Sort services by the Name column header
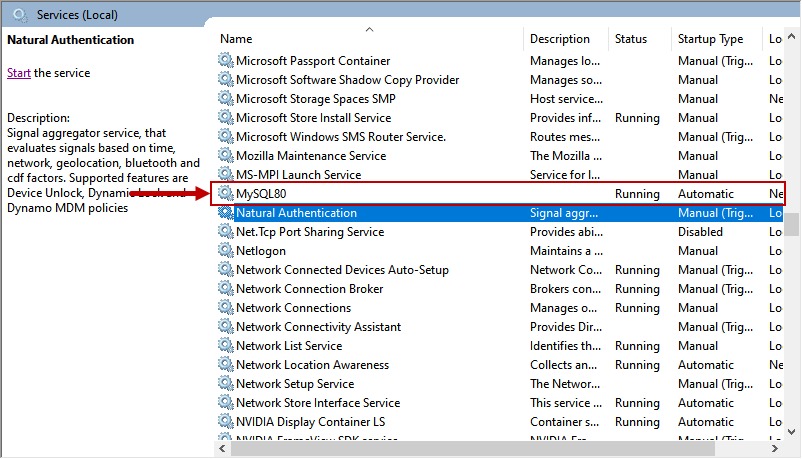This screenshot has height=459, width=802. coord(236,39)
